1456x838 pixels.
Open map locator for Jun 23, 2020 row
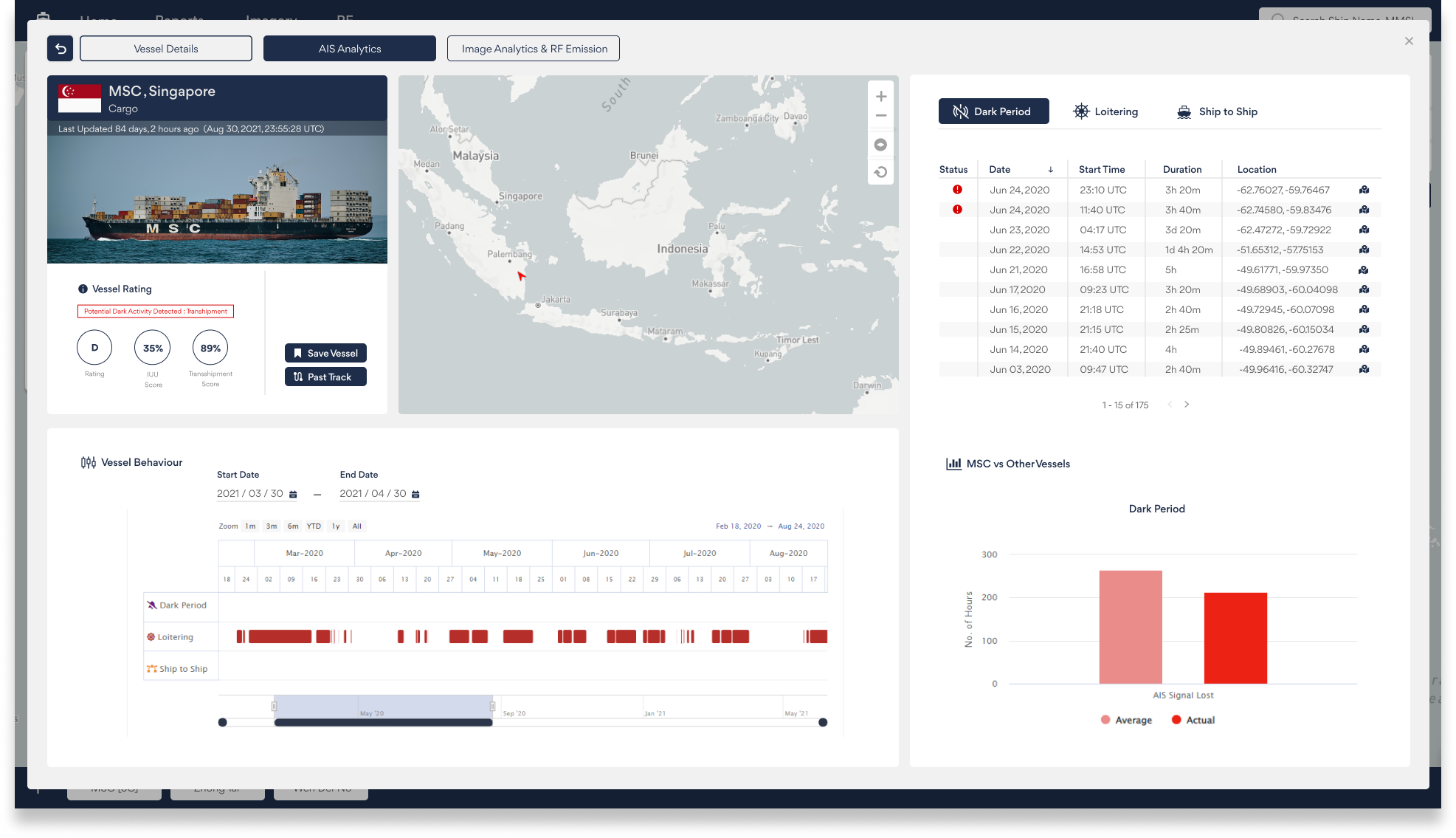pyautogui.click(x=1364, y=230)
